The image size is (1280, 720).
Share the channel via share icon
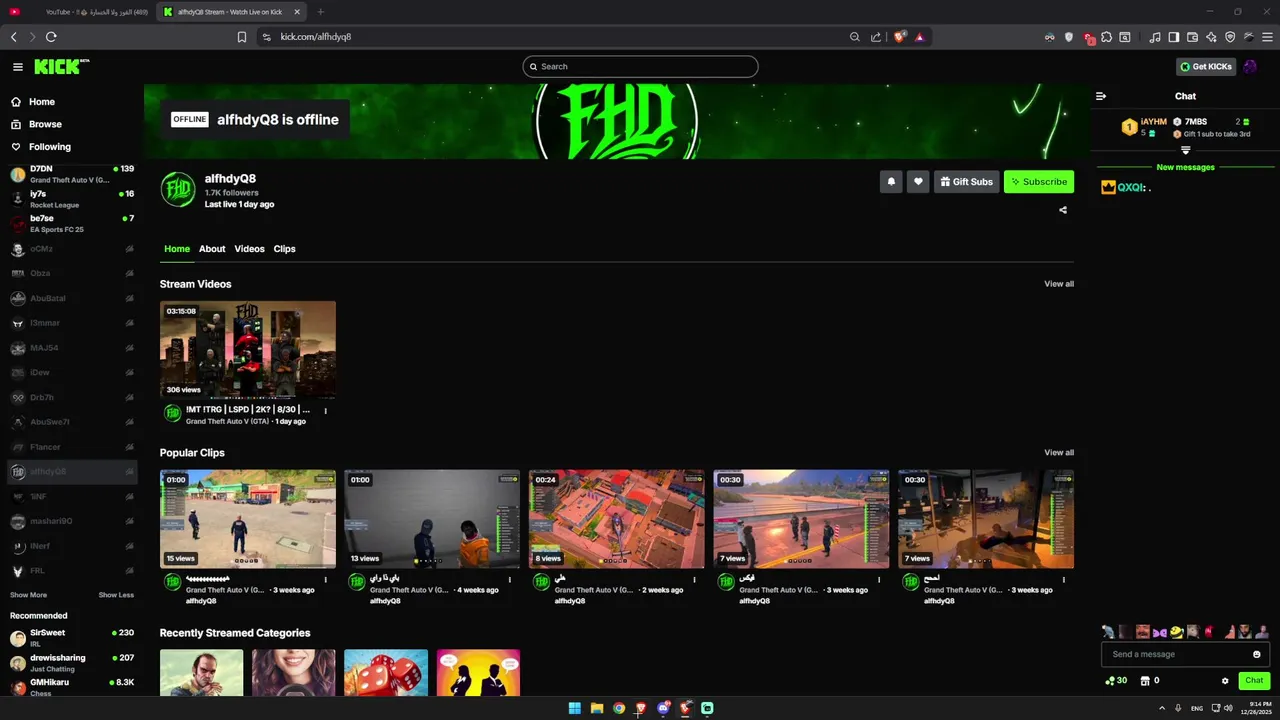tap(1063, 210)
